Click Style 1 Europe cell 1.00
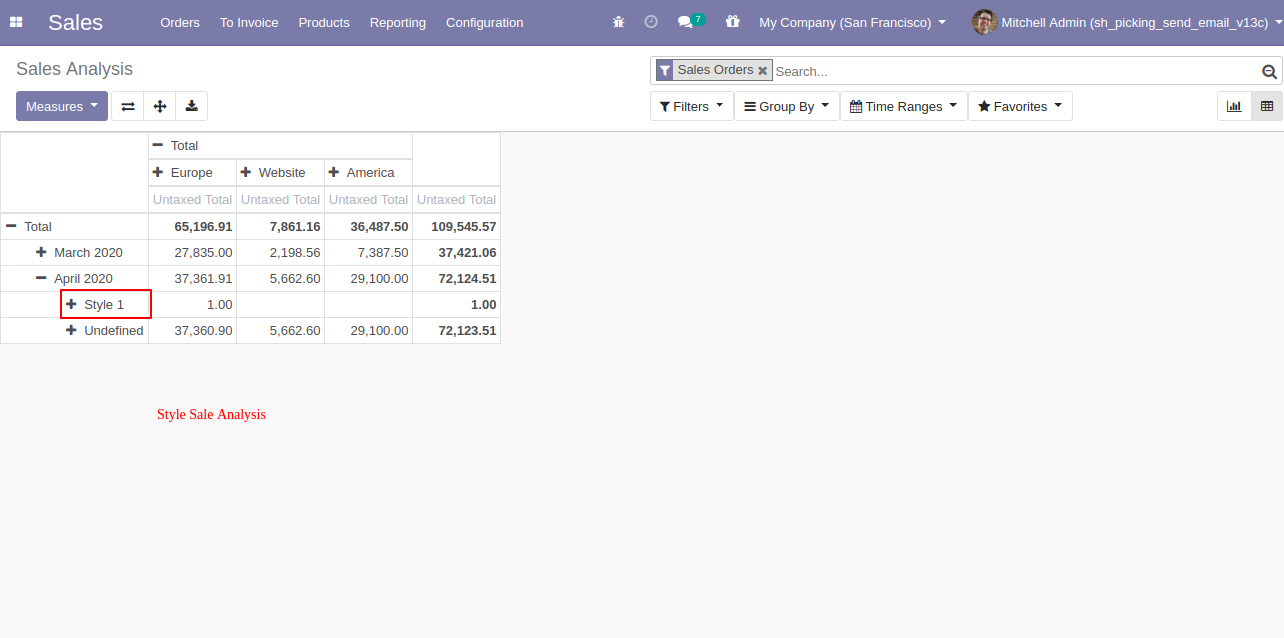 (192, 304)
